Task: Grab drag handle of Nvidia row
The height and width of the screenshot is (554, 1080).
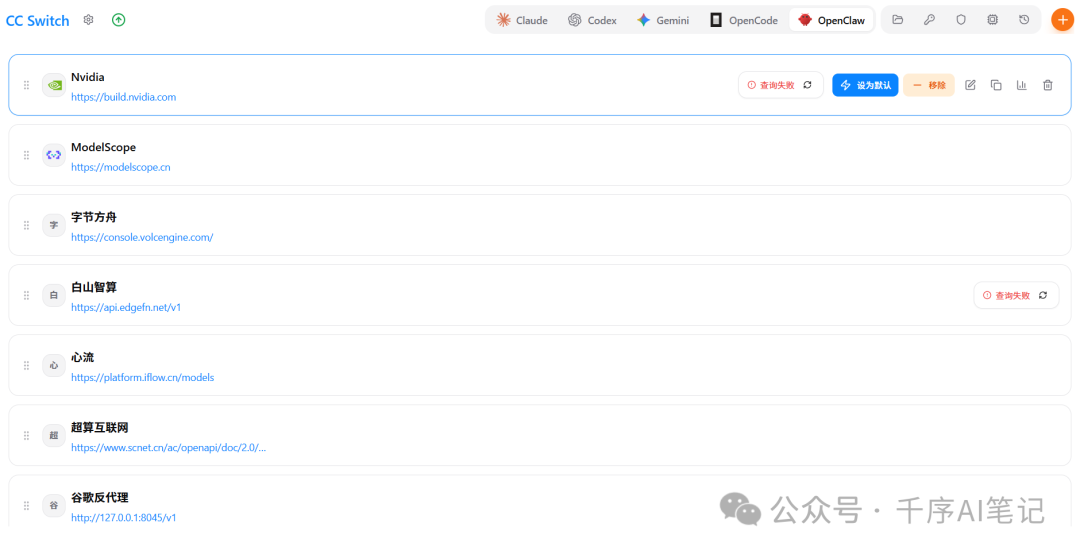Action: point(26,85)
